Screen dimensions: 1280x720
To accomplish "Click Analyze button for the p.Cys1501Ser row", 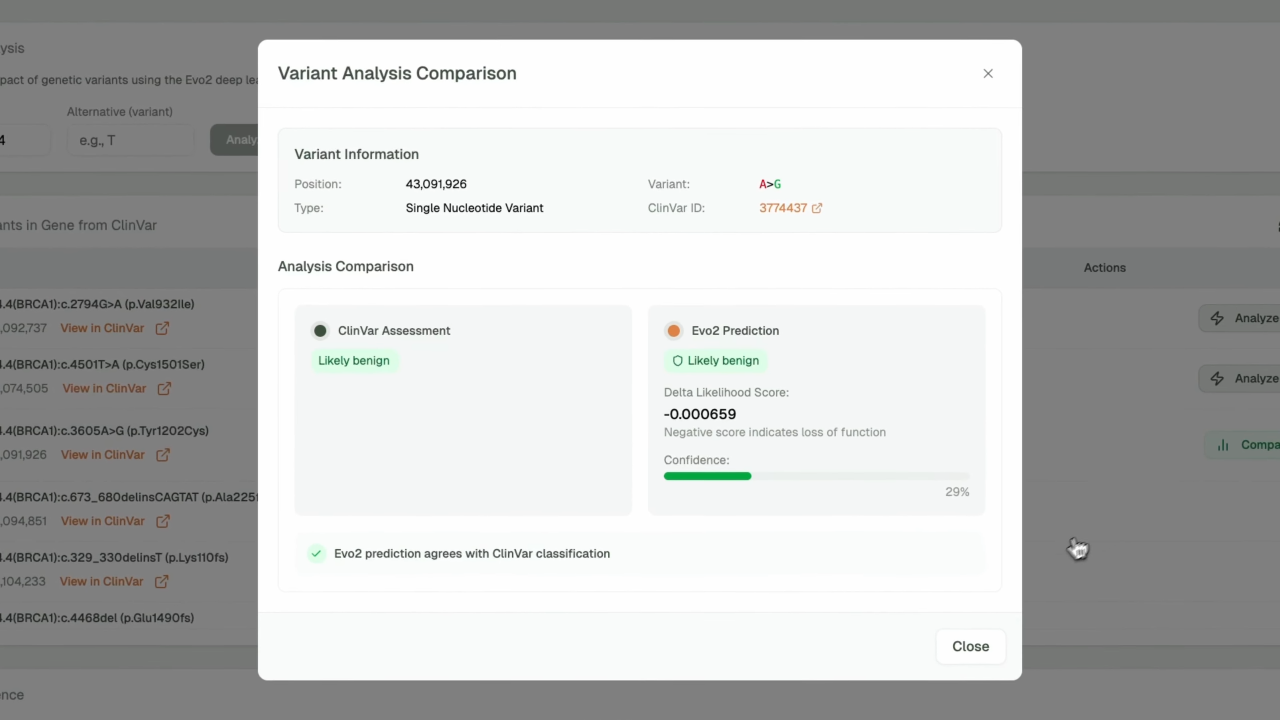I will pos(1240,378).
